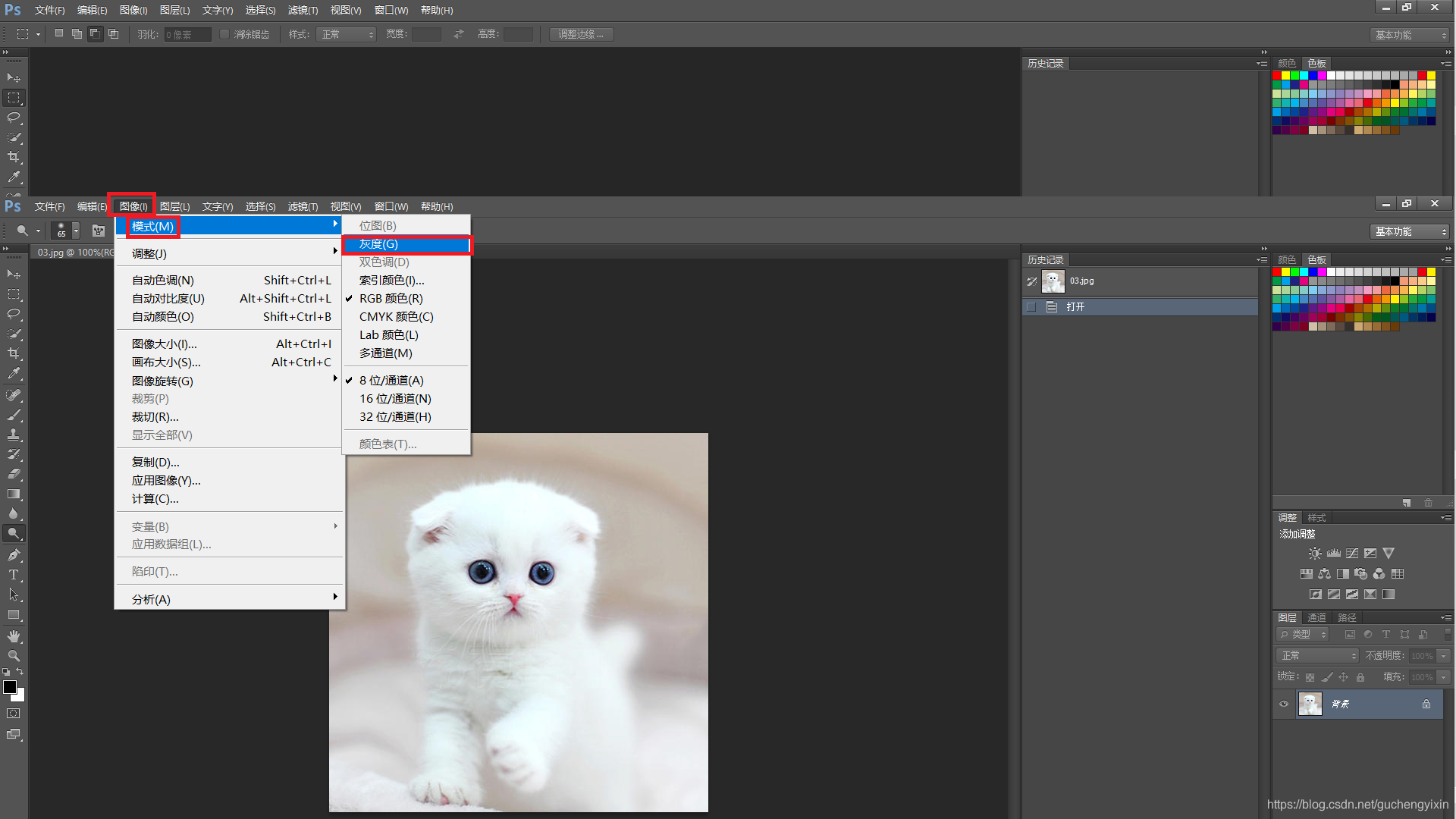Select Rectangular Marquee tool in upper window

(x=14, y=98)
